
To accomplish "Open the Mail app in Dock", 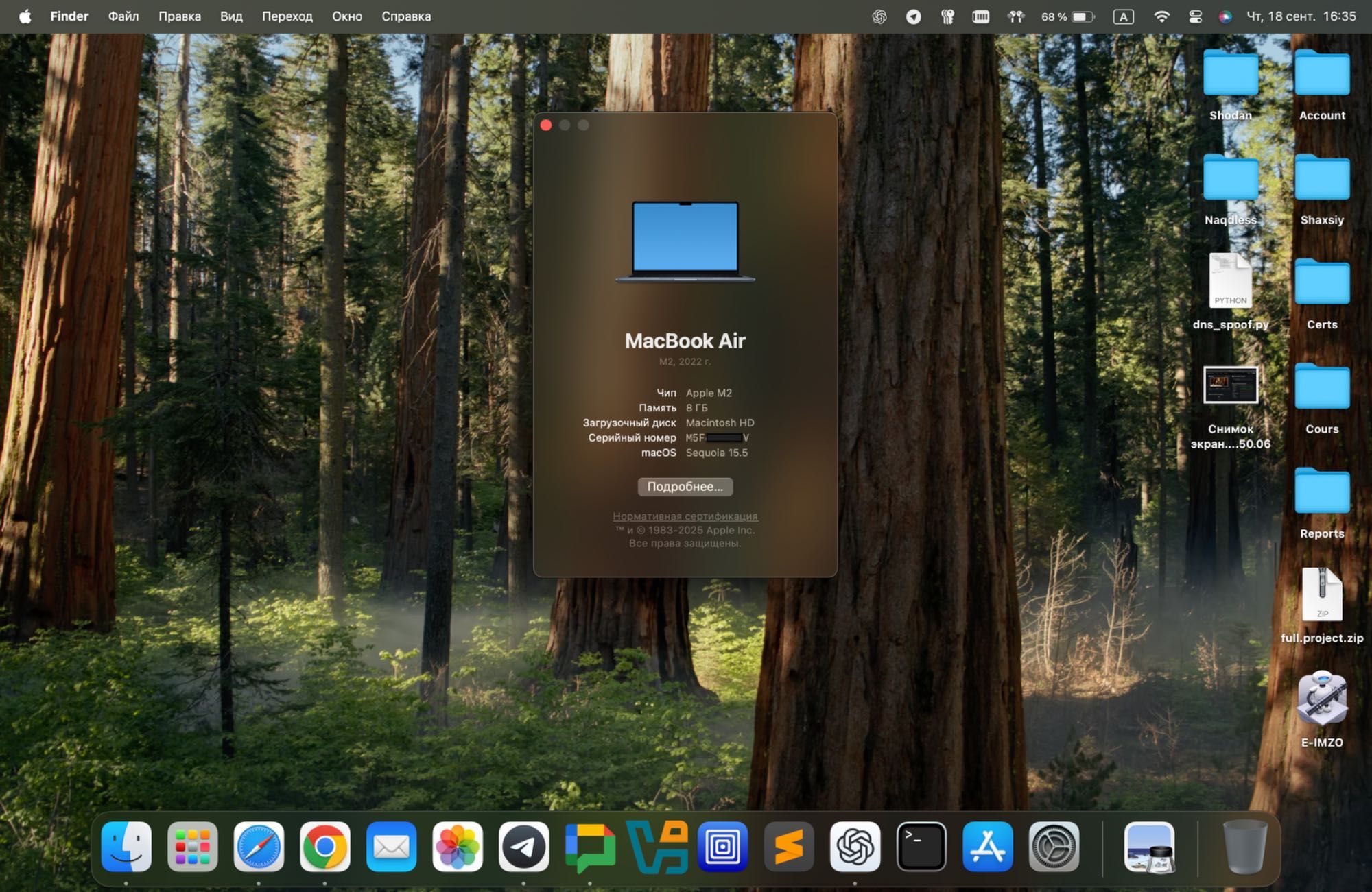I will tap(391, 847).
